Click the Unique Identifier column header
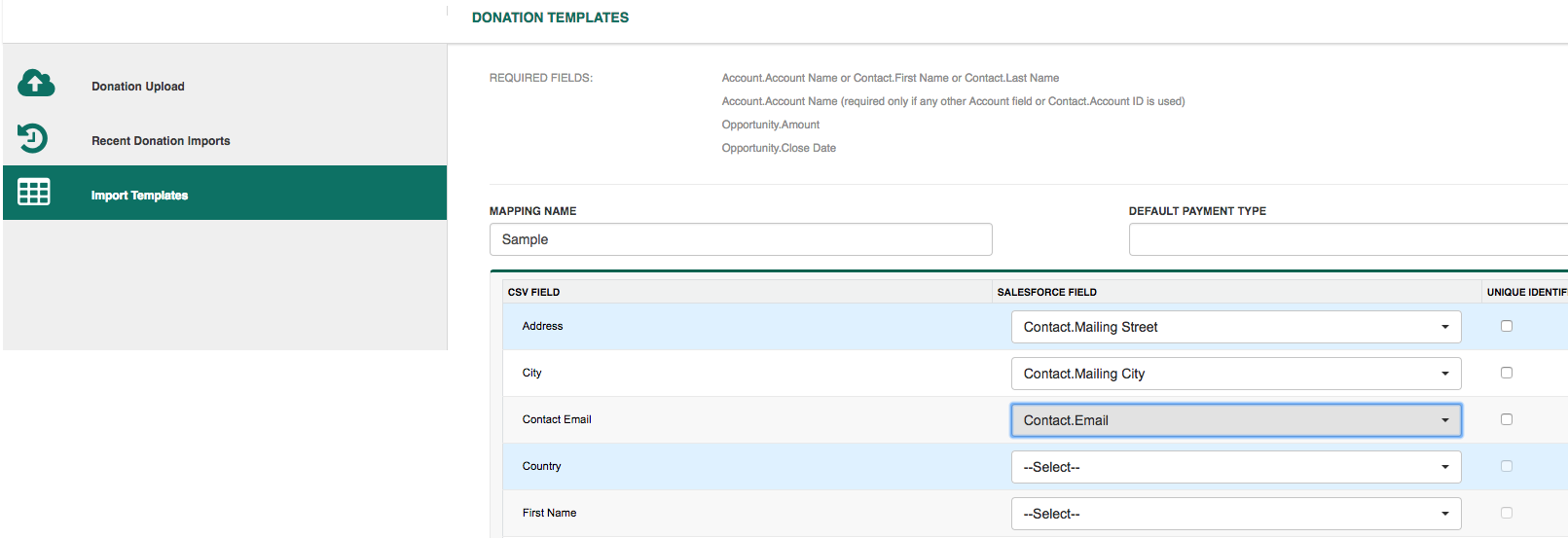 click(1525, 292)
